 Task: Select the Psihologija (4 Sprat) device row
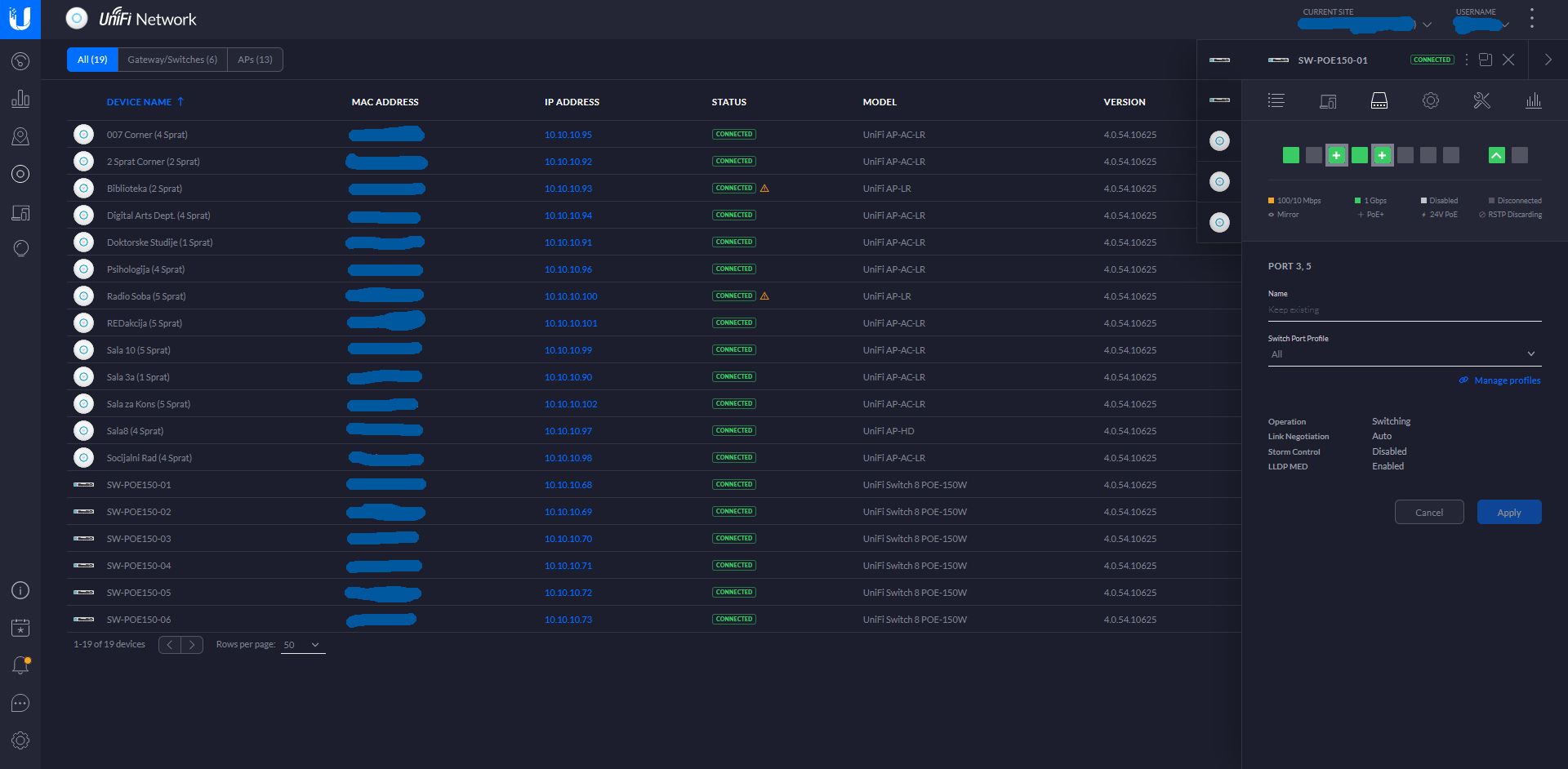tap(653, 269)
